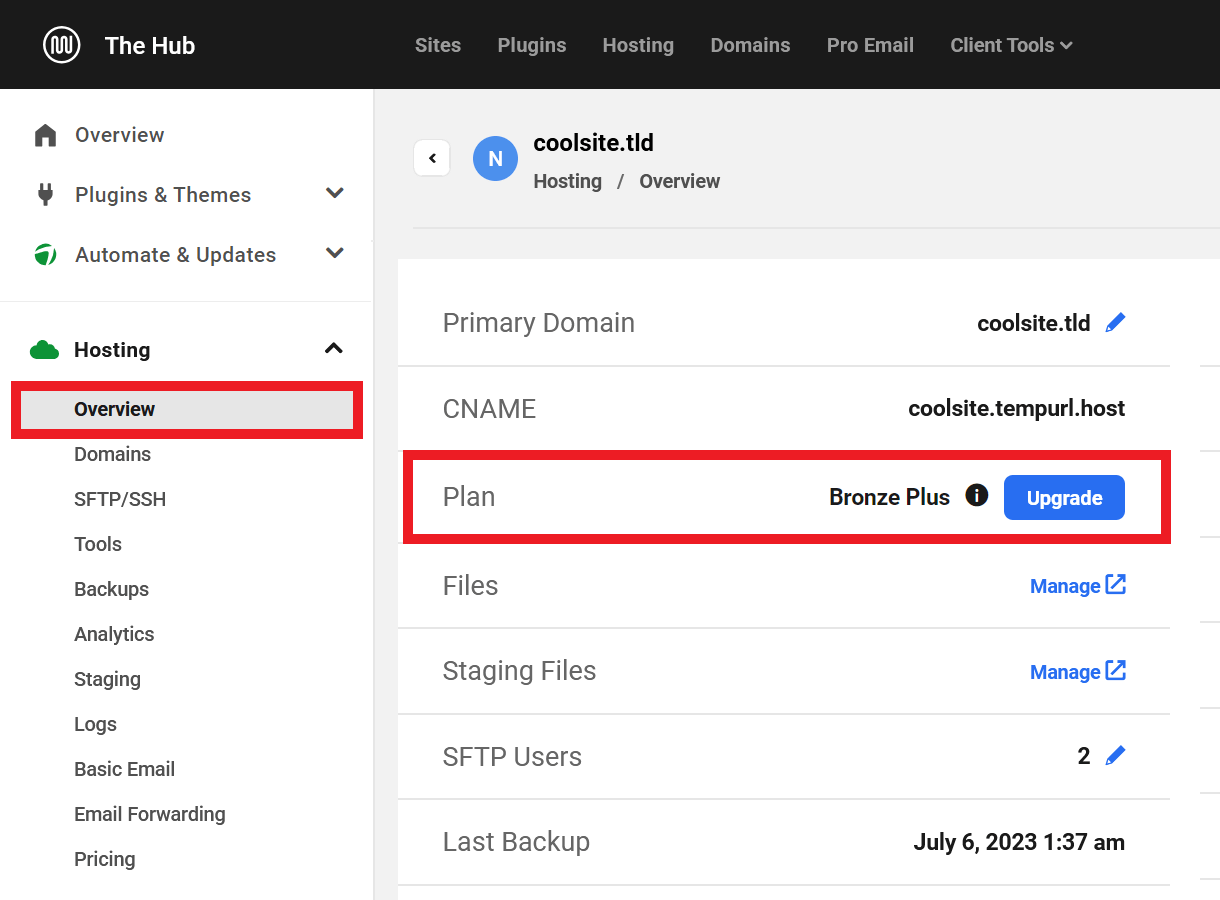Screen dimensions: 1220x900
Task: Go to Pro Email in top navigation
Action: point(870,45)
